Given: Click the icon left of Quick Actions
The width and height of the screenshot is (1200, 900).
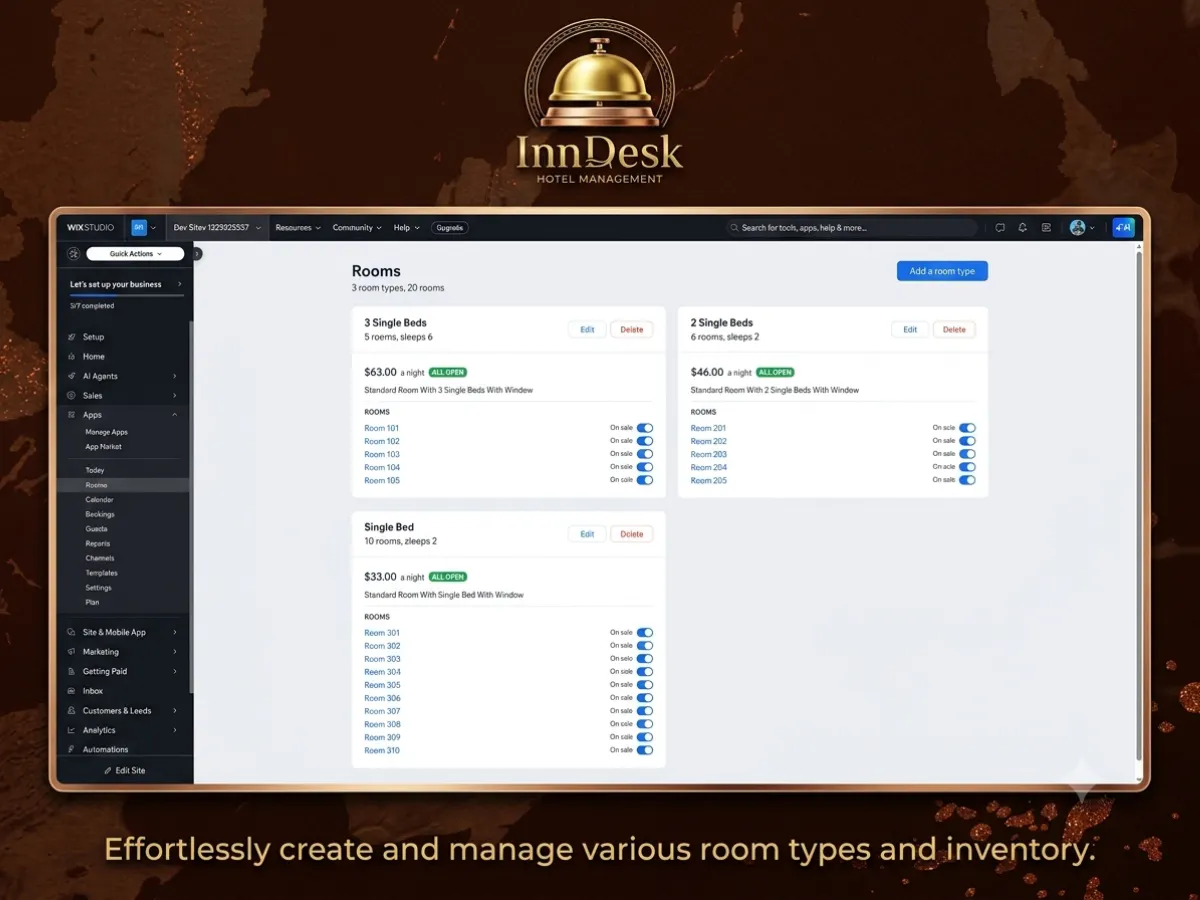Looking at the screenshot, I should 73,254.
